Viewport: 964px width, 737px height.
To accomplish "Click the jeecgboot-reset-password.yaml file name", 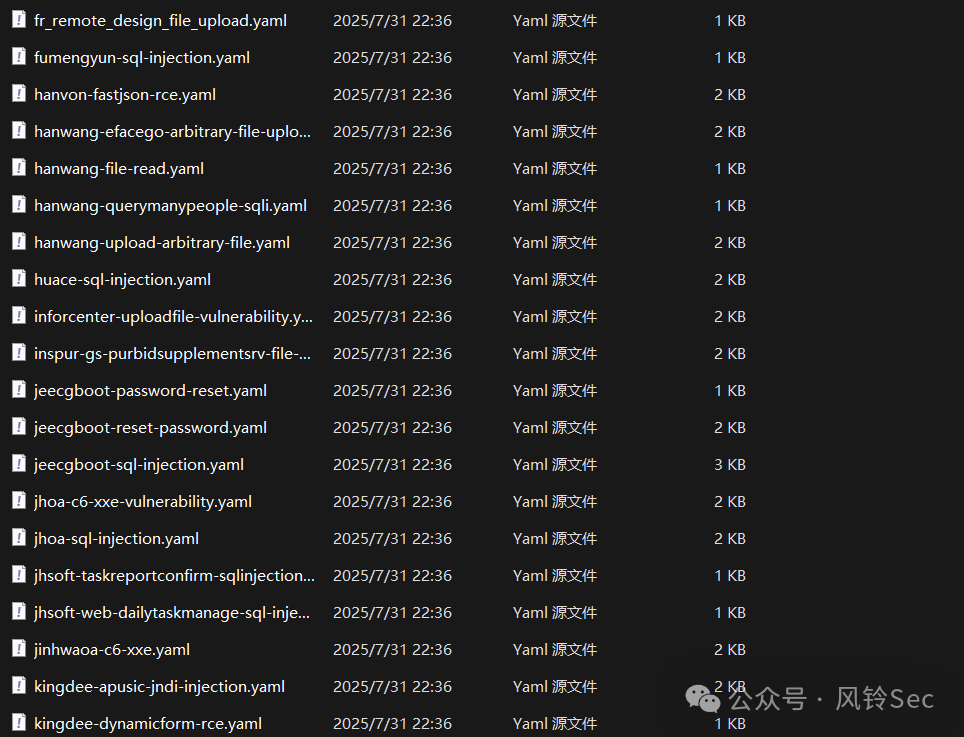I will pyautogui.click(x=150, y=427).
